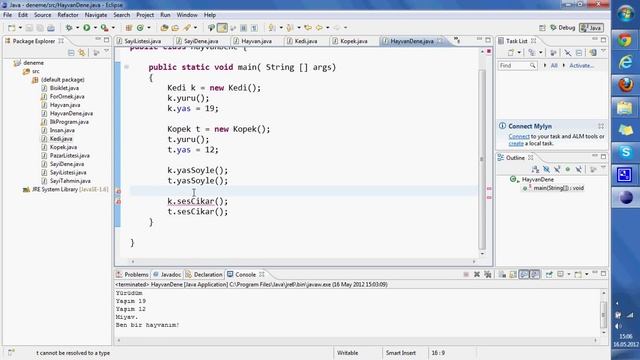640x360 pixels.
Task: Click the Activate... link in Task List
Action: point(581,65)
